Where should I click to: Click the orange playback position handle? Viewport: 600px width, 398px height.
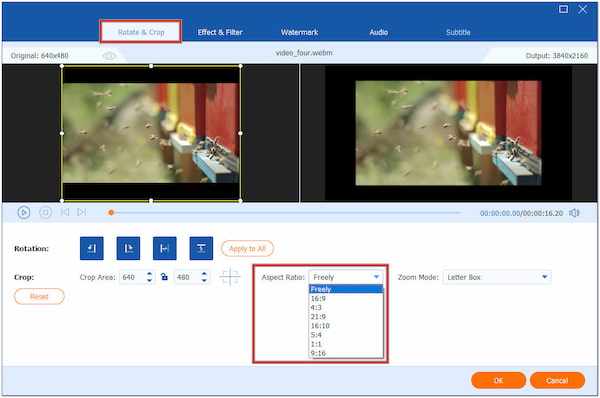(111, 212)
